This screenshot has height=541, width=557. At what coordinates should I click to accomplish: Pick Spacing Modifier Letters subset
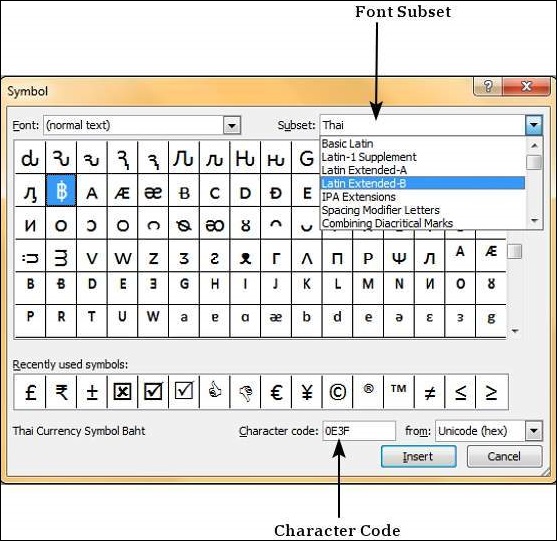422,210
